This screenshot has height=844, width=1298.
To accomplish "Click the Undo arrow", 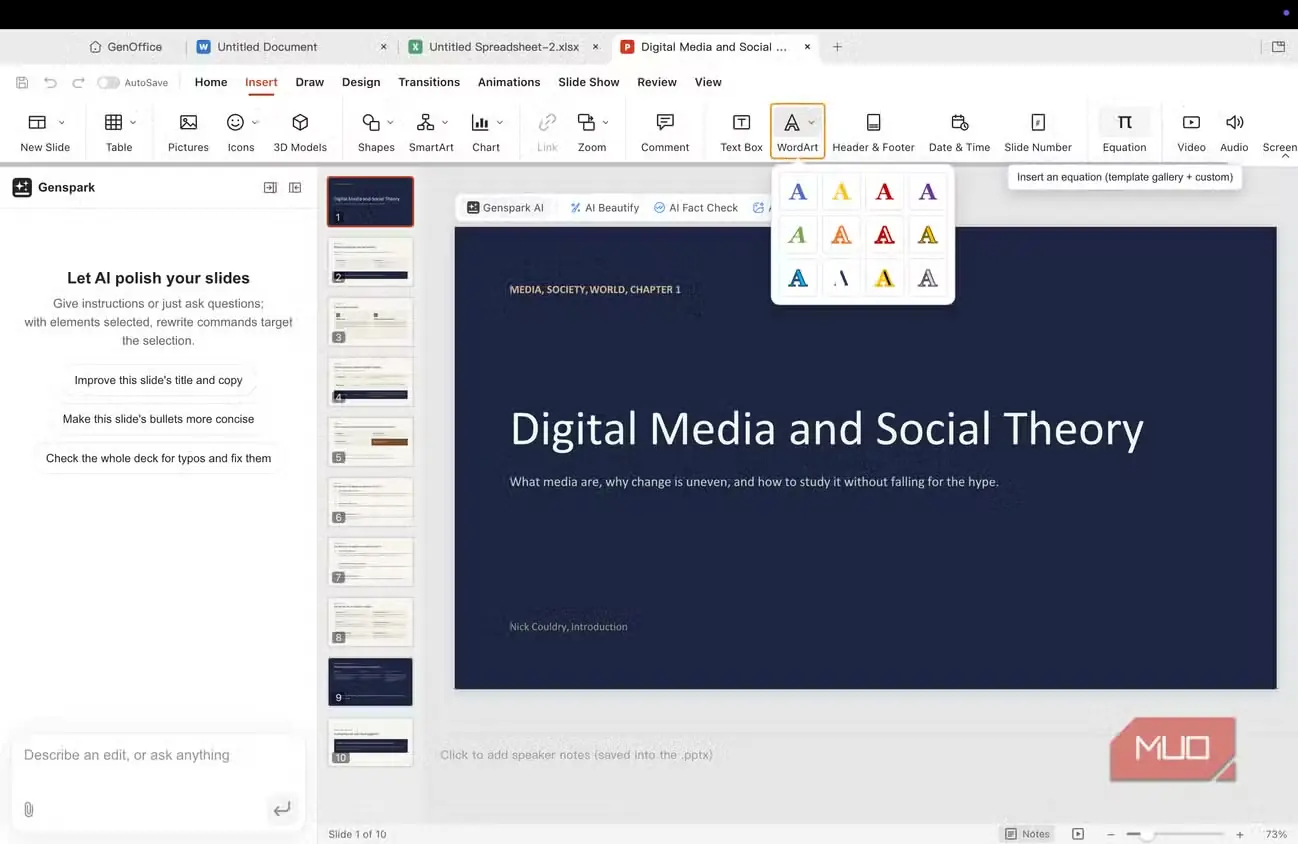I will pos(50,83).
